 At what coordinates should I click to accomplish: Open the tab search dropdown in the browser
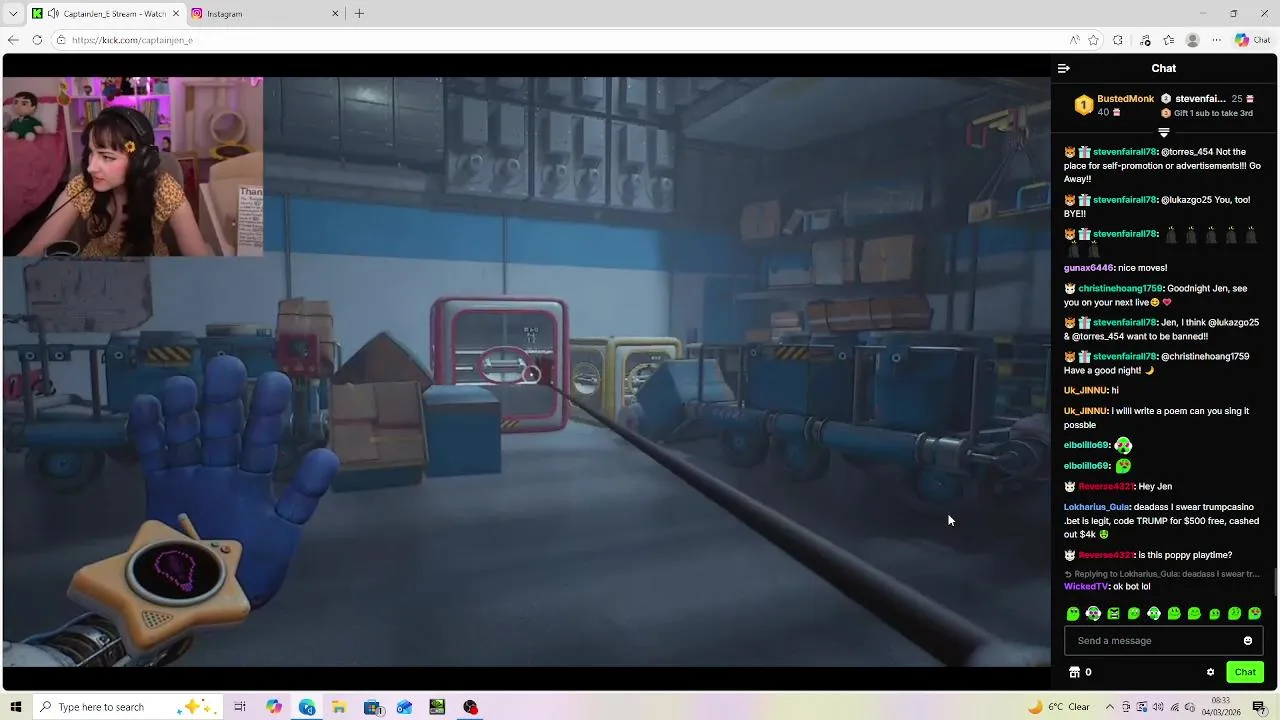[x=13, y=14]
